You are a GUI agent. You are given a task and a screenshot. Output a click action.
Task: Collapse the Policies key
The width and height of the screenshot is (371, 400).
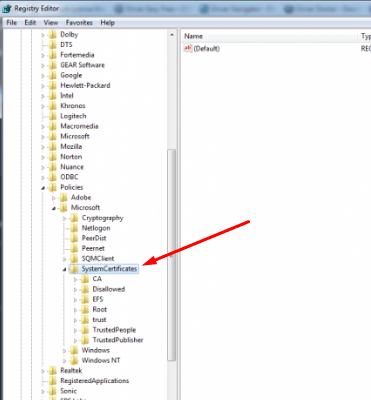[43, 188]
